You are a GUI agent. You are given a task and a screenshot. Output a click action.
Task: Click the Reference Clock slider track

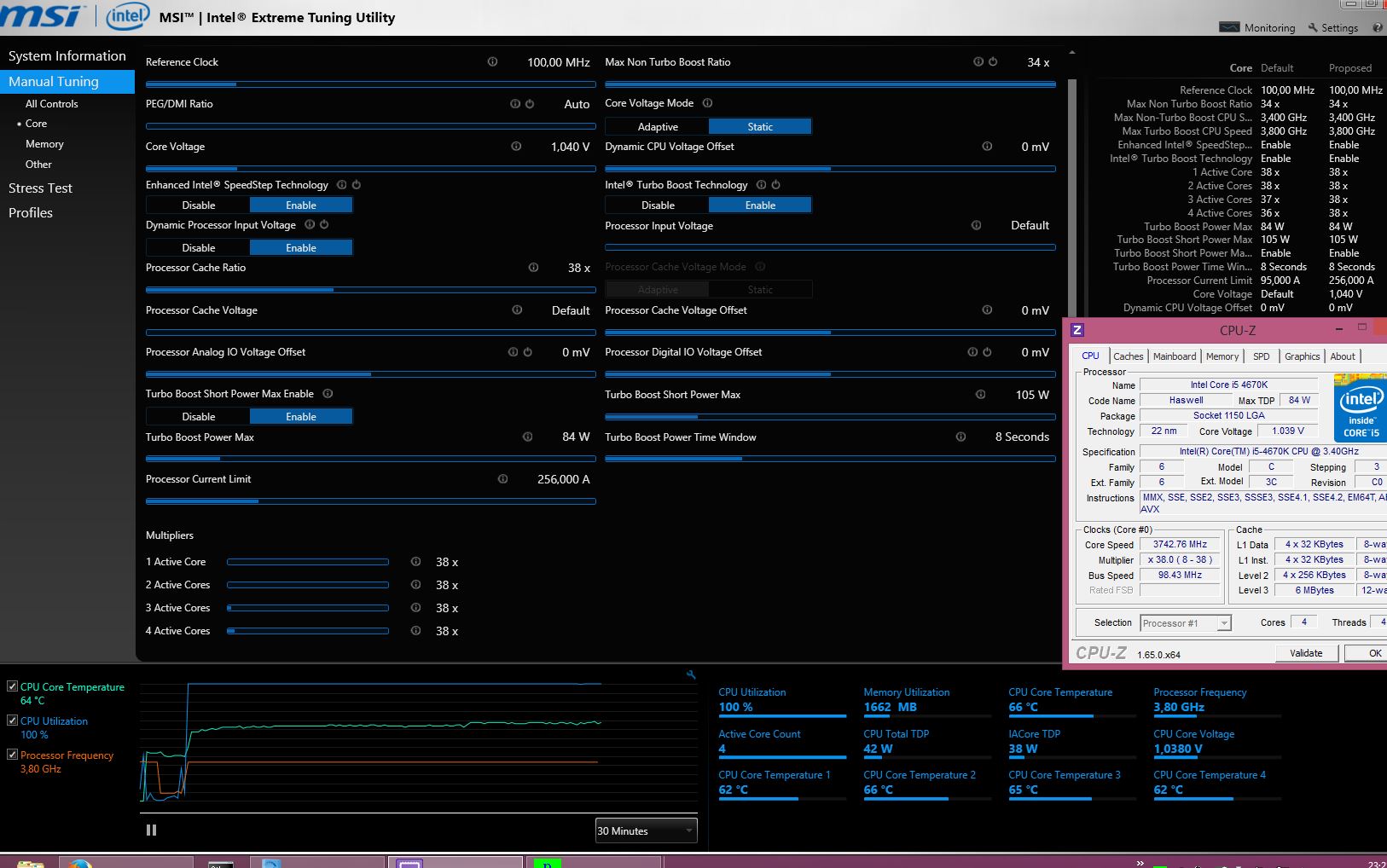point(370,84)
